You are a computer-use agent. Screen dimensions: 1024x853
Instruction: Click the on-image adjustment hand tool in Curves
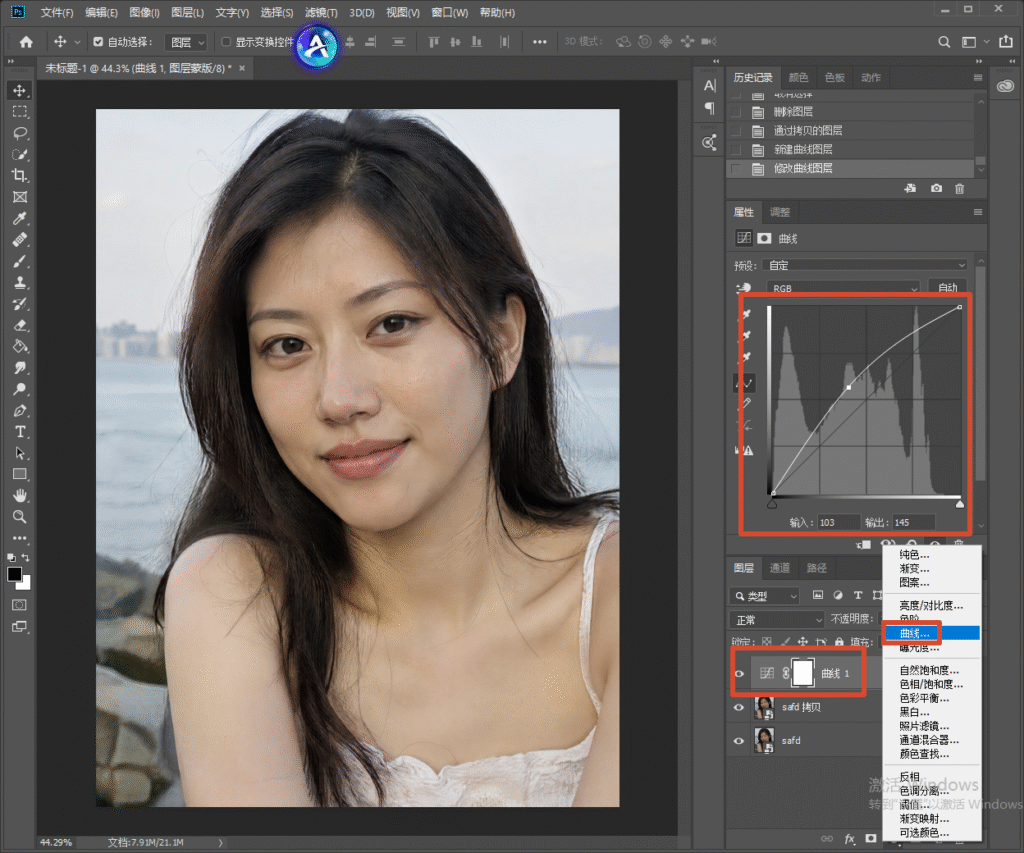[743, 288]
